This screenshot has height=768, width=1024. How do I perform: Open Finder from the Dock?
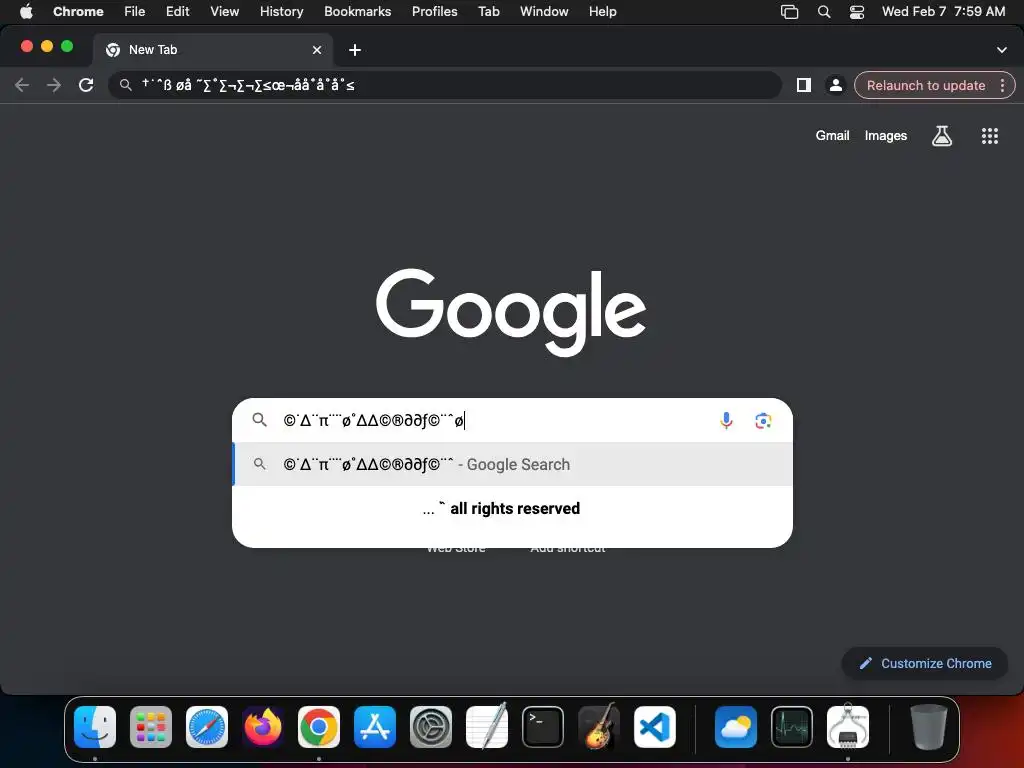(x=95, y=727)
